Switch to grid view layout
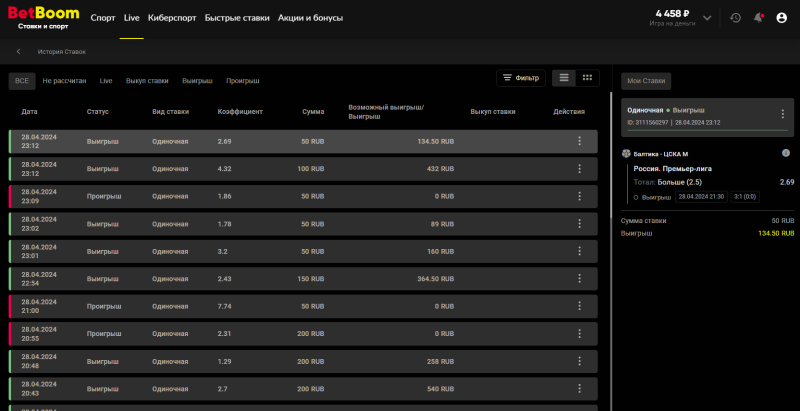The height and width of the screenshot is (411, 800). click(x=587, y=78)
